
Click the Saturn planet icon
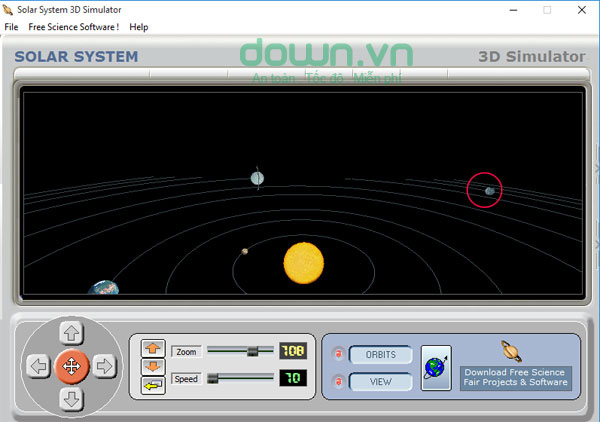click(511, 351)
